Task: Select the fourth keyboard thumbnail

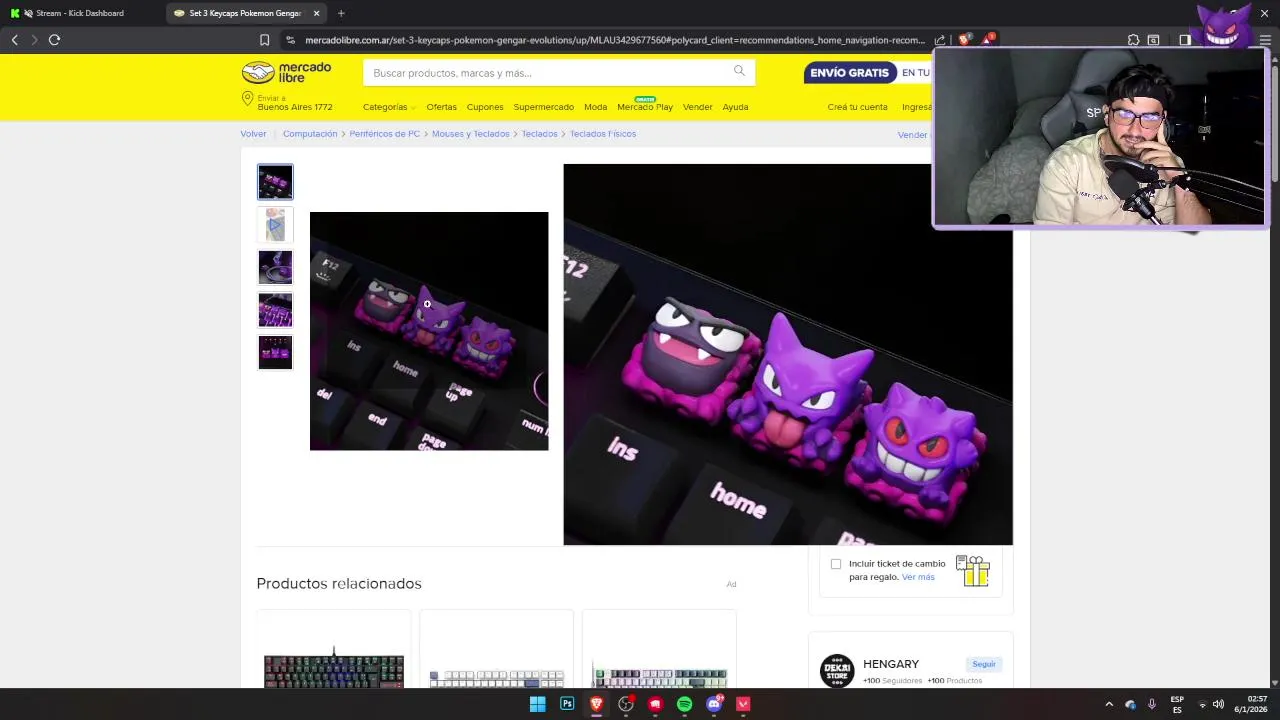Action: pyautogui.click(x=275, y=310)
